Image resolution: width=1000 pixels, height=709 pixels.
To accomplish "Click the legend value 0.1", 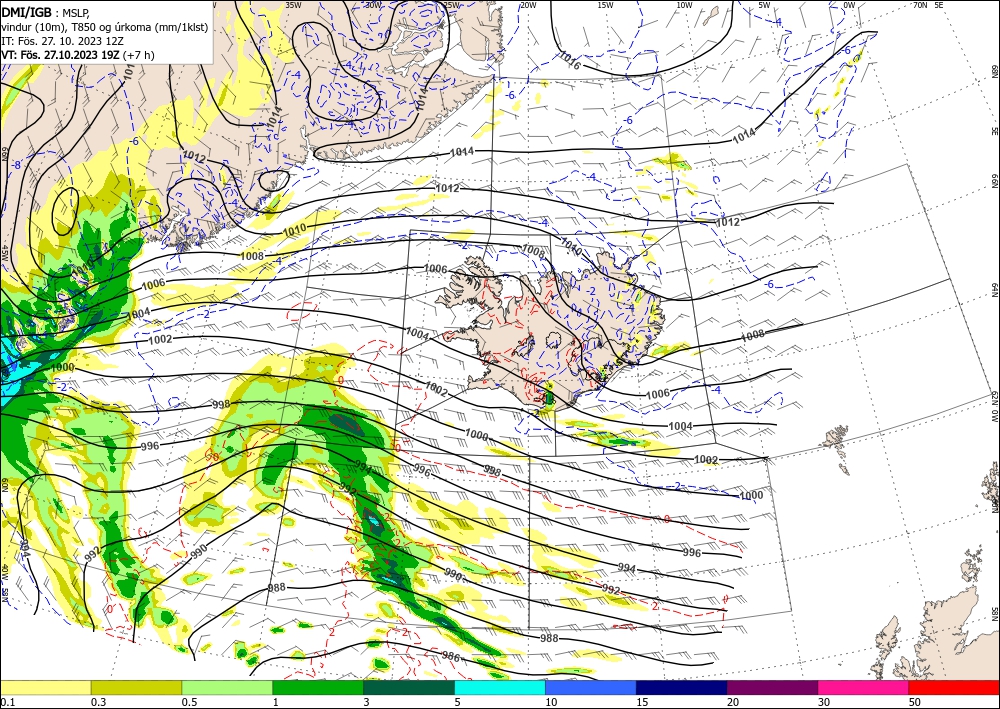I will pos(6,702).
